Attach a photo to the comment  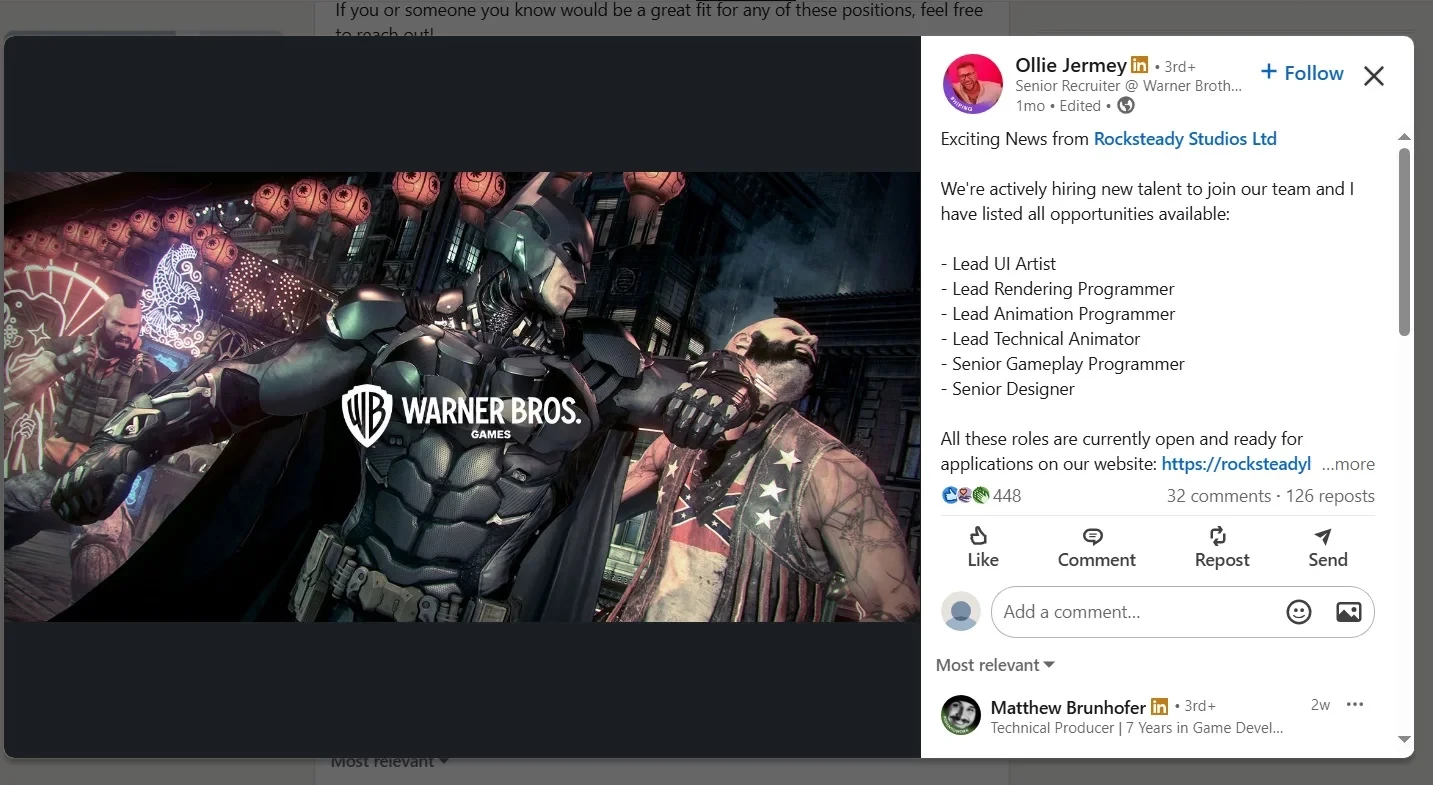(x=1348, y=612)
